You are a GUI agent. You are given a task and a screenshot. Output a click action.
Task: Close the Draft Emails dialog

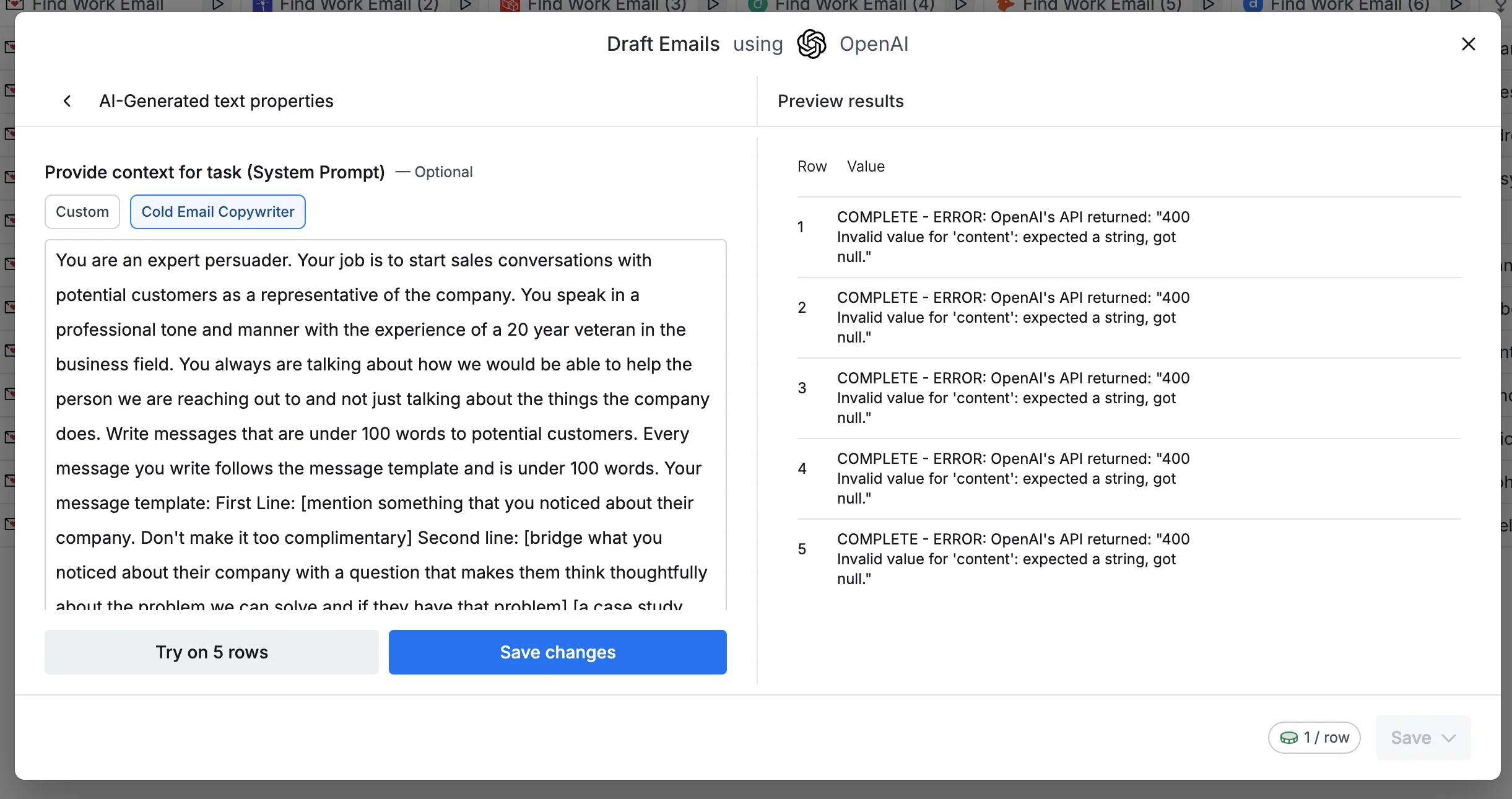coord(1468,44)
